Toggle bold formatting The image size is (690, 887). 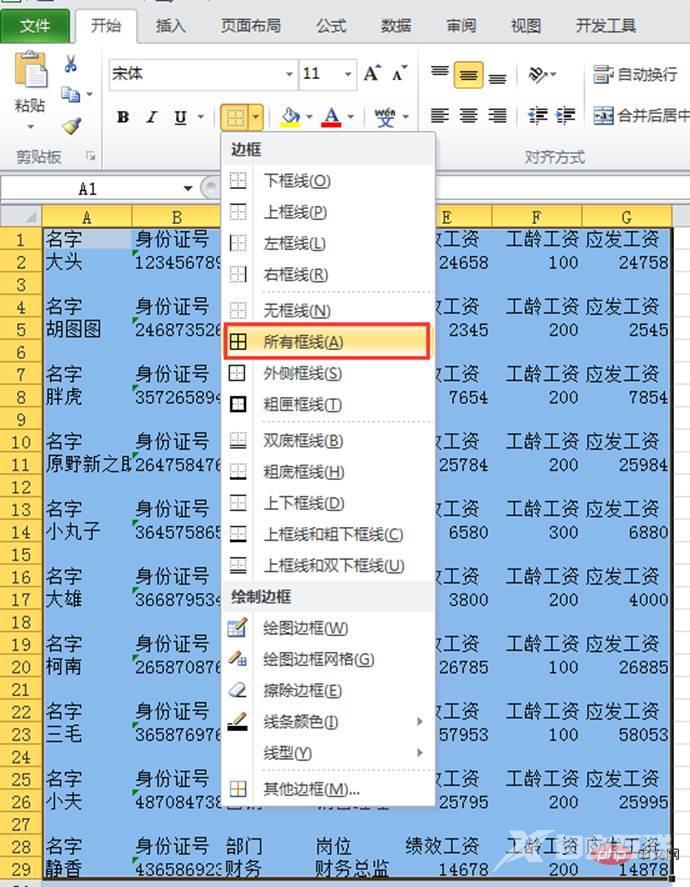tap(123, 118)
